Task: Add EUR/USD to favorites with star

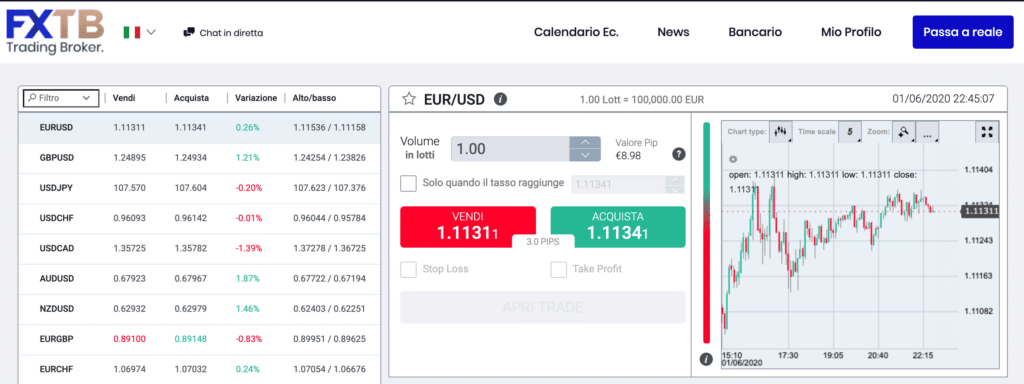Action: tap(409, 99)
